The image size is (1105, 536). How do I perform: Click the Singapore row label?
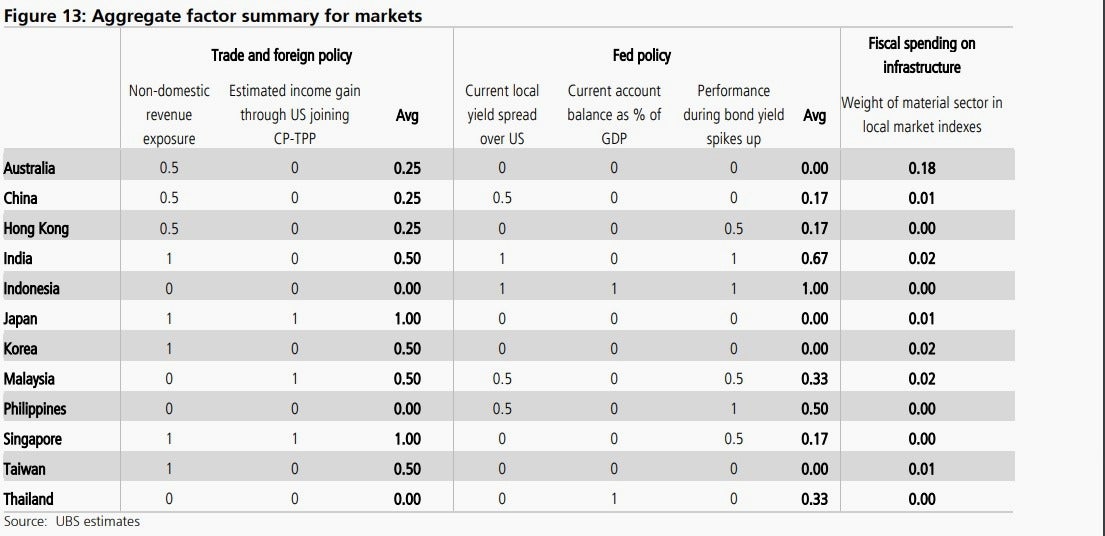(32, 440)
